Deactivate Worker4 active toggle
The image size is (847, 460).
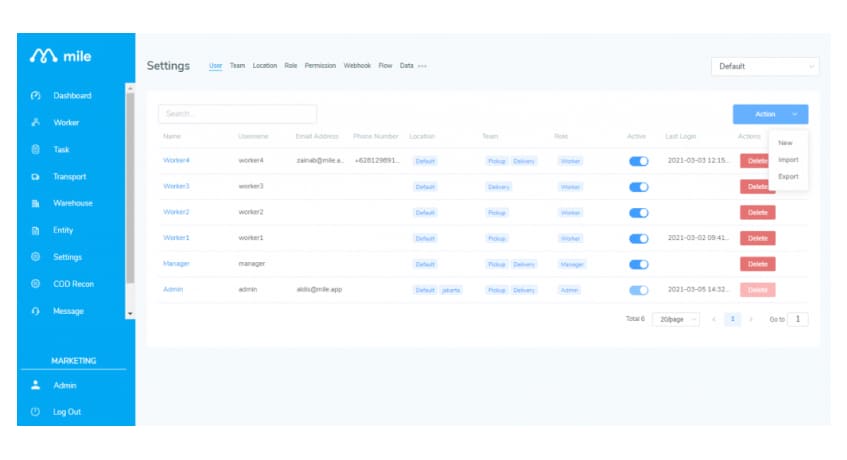point(638,161)
